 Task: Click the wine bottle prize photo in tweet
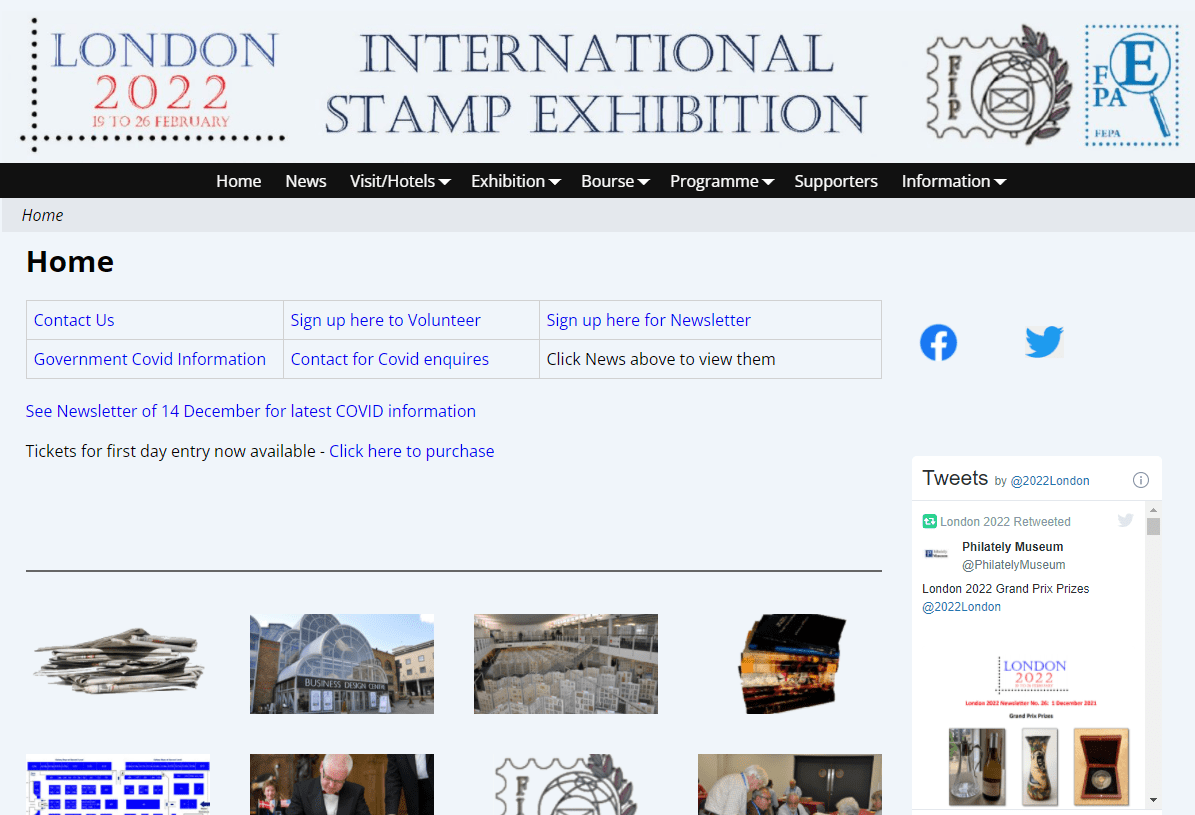click(977, 767)
